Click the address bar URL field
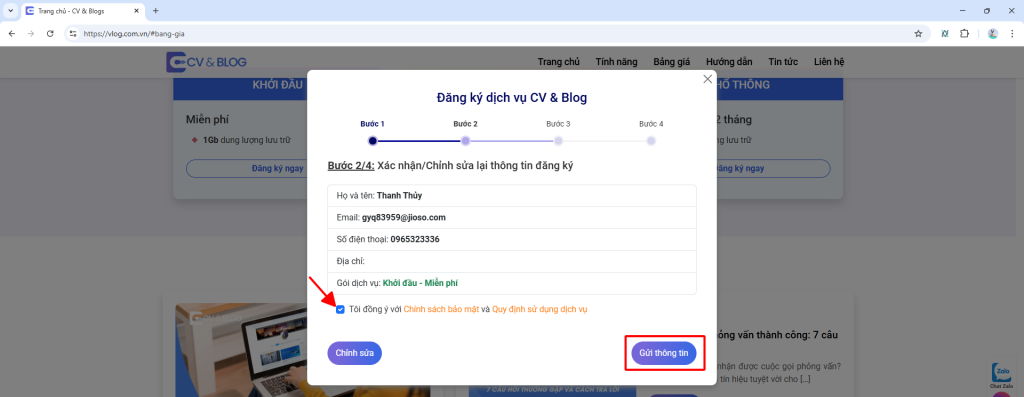Screen dimensions: 1024x397 (496, 33)
